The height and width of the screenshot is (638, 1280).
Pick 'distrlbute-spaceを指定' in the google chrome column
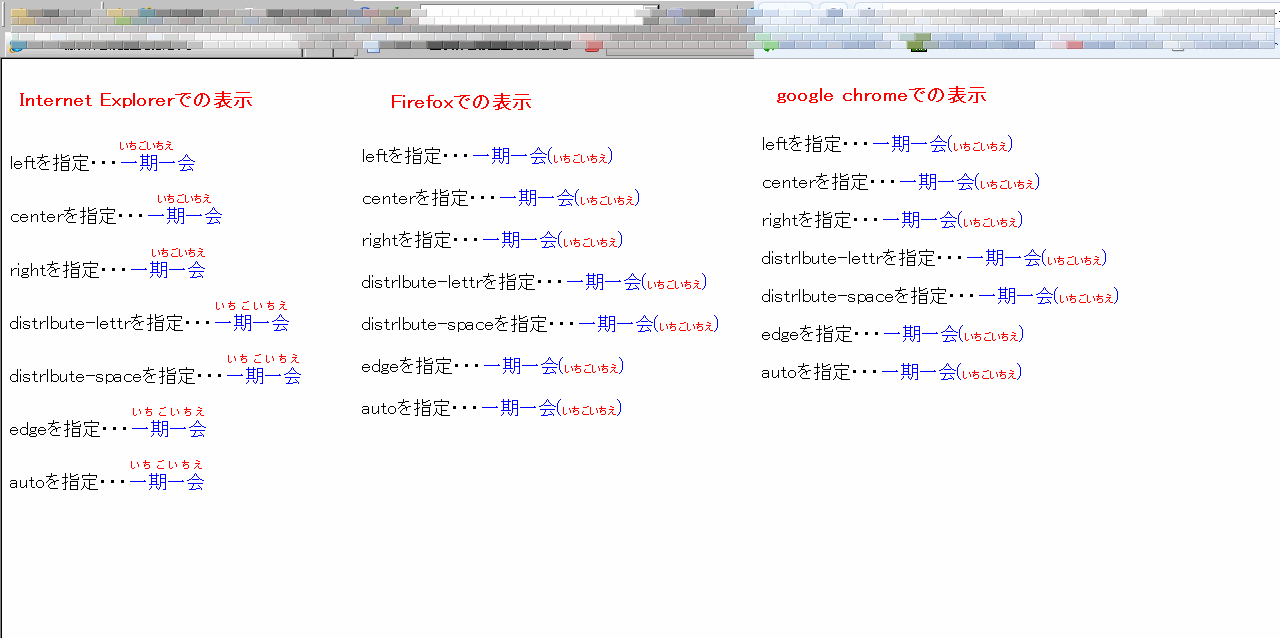tap(855, 296)
